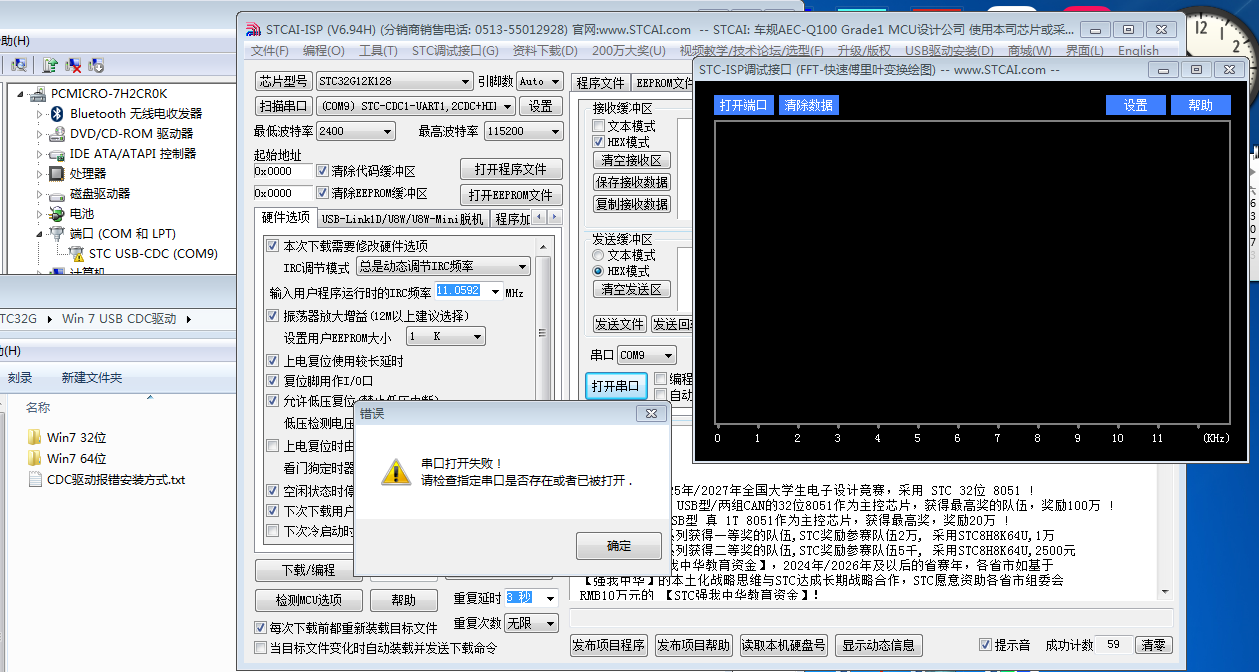Open 文件(F) menu in STCAI-ISP
1259x672 pixels.
point(270,51)
